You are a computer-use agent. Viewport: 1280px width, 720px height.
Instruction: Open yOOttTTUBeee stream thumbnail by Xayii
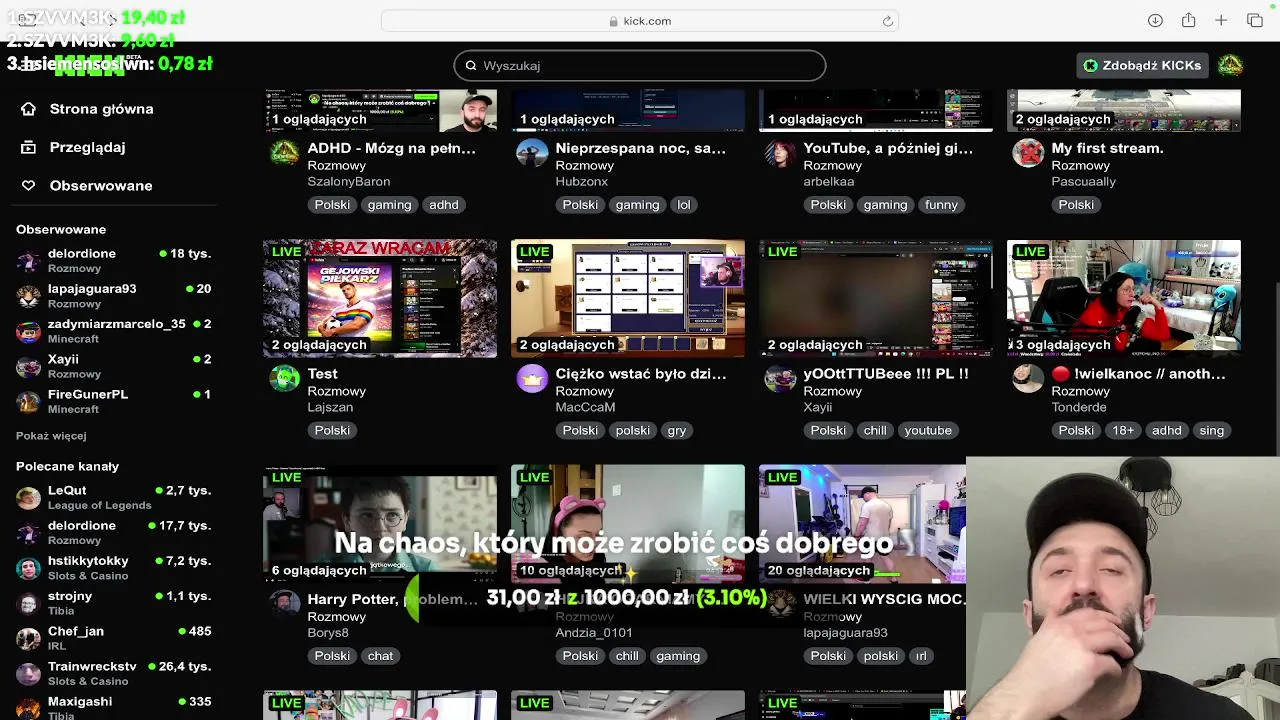coord(876,298)
